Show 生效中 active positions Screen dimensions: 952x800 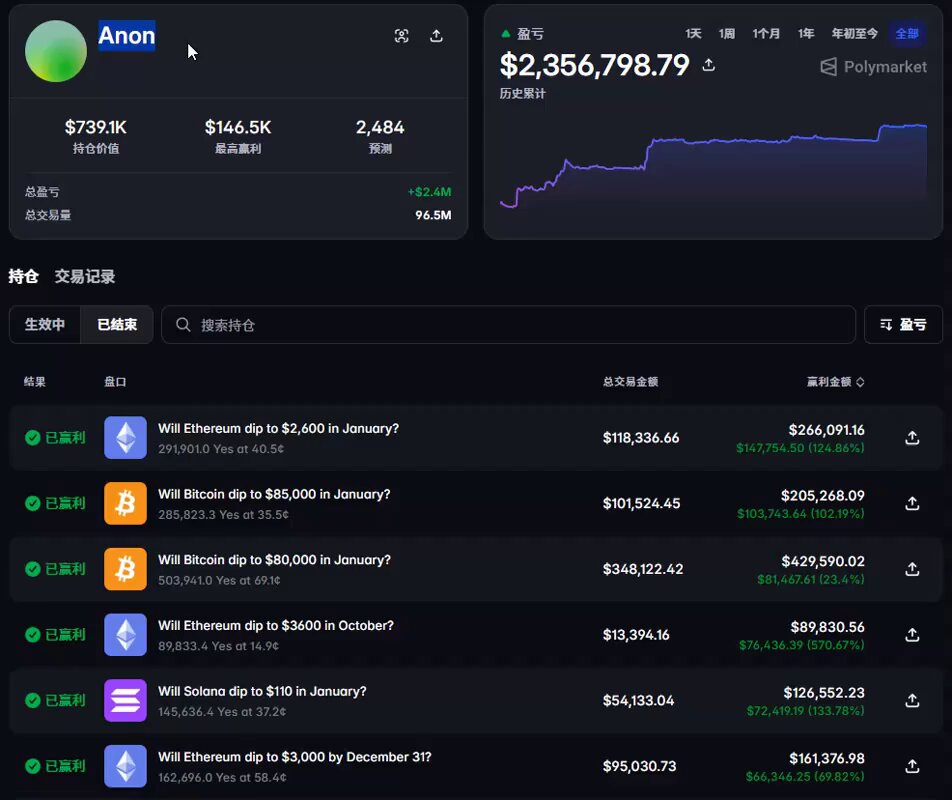tap(45, 325)
